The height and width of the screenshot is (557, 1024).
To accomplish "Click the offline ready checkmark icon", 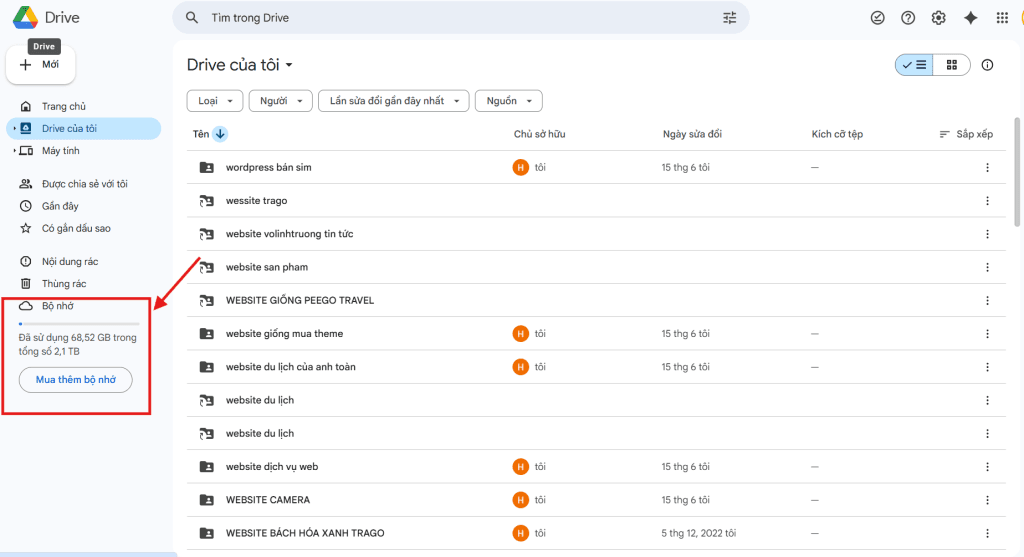I will click(x=878, y=18).
